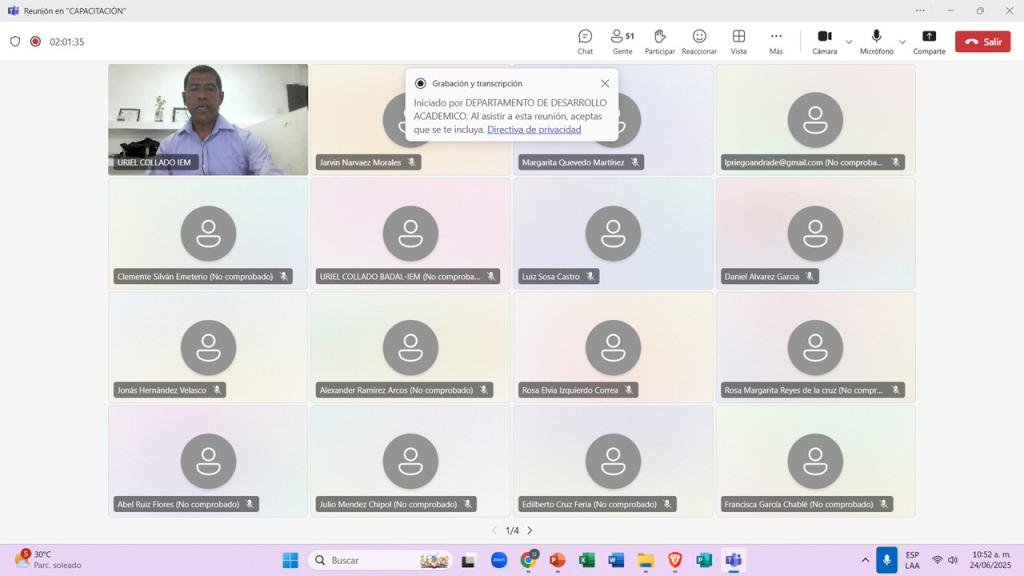Select URIEL COLLADO IEM video tile
The image size is (1024, 576).
pyautogui.click(x=208, y=120)
